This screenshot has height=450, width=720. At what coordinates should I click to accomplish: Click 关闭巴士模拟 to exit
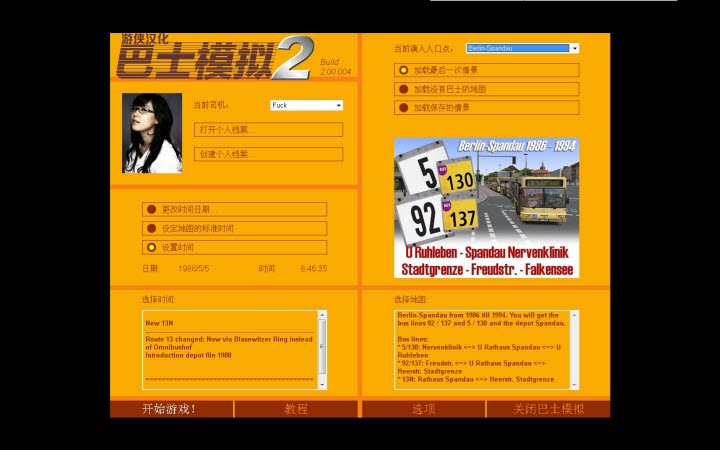coord(548,409)
